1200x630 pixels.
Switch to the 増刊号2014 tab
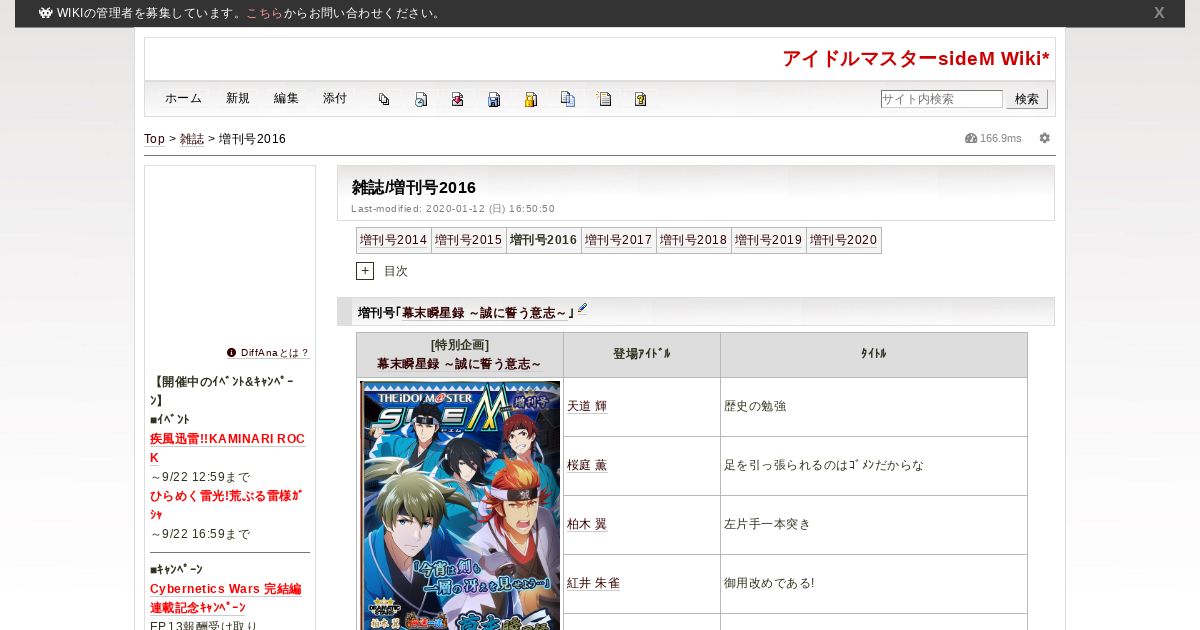394,240
